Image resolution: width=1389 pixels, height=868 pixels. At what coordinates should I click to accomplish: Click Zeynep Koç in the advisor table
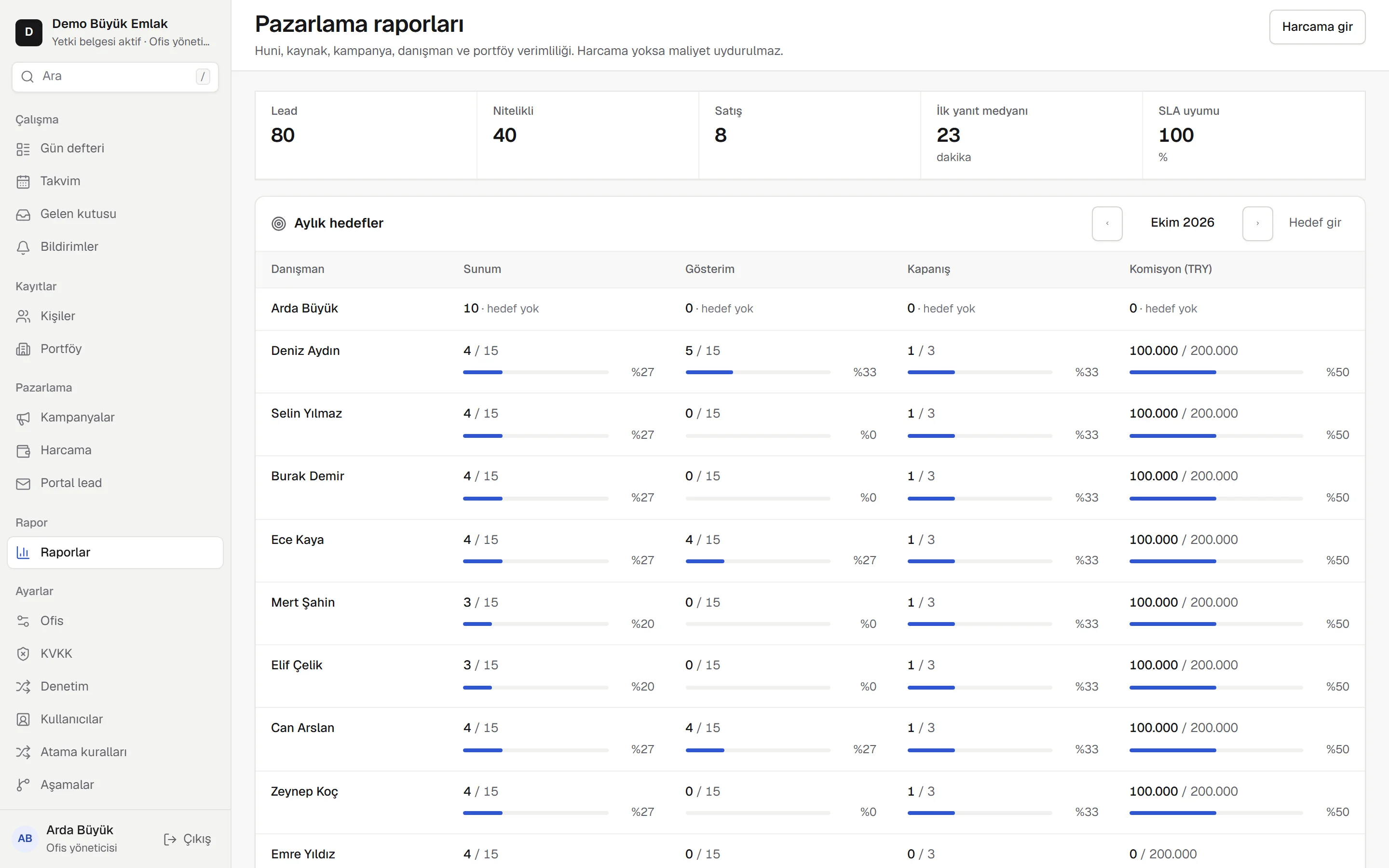[304, 792]
